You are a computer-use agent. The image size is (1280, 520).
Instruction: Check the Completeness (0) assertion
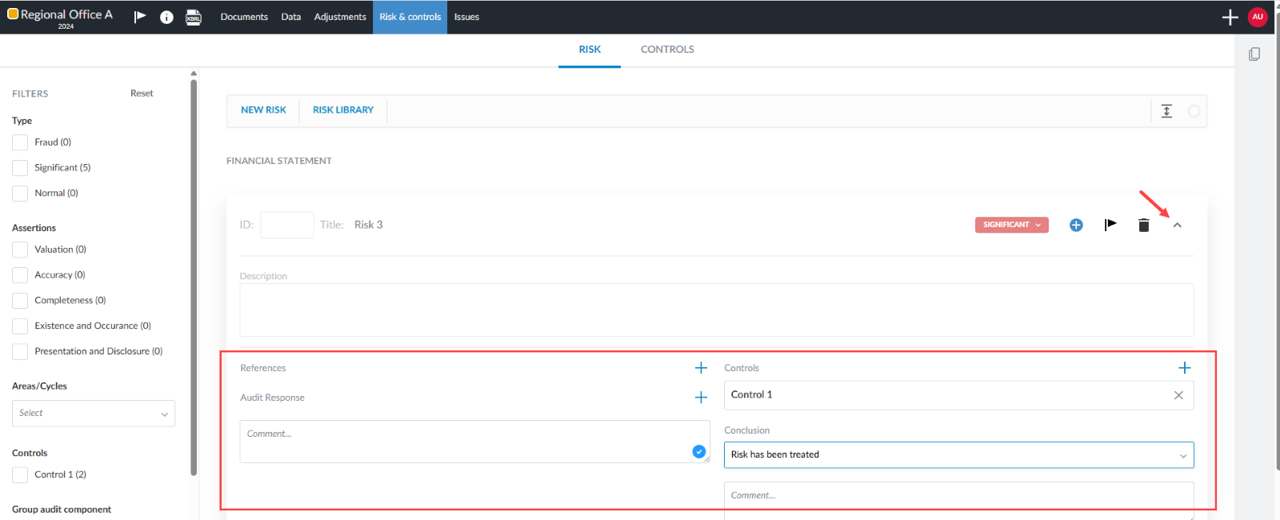point(20,300)
